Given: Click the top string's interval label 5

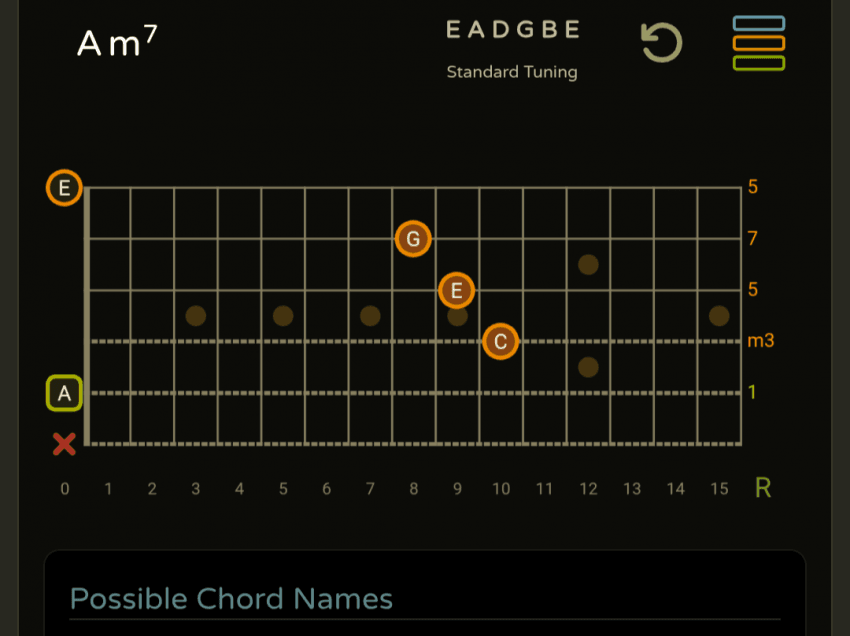Looking at the screenshot, I should (752, 187).
